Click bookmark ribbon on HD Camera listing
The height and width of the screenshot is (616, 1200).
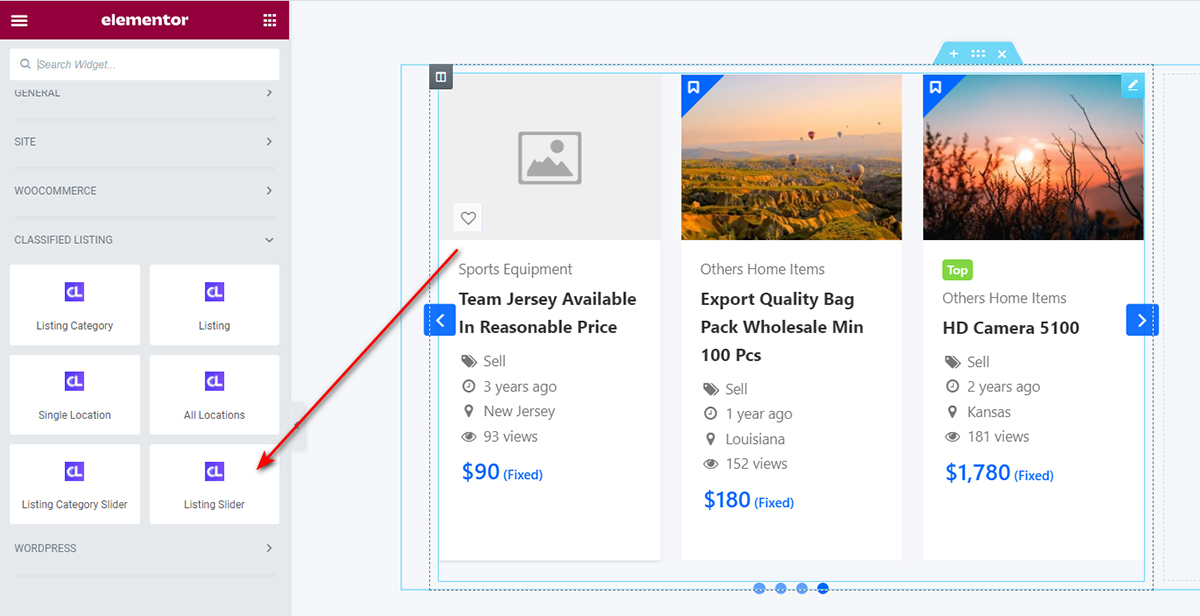pyautogui.click(x=935, y=87)
